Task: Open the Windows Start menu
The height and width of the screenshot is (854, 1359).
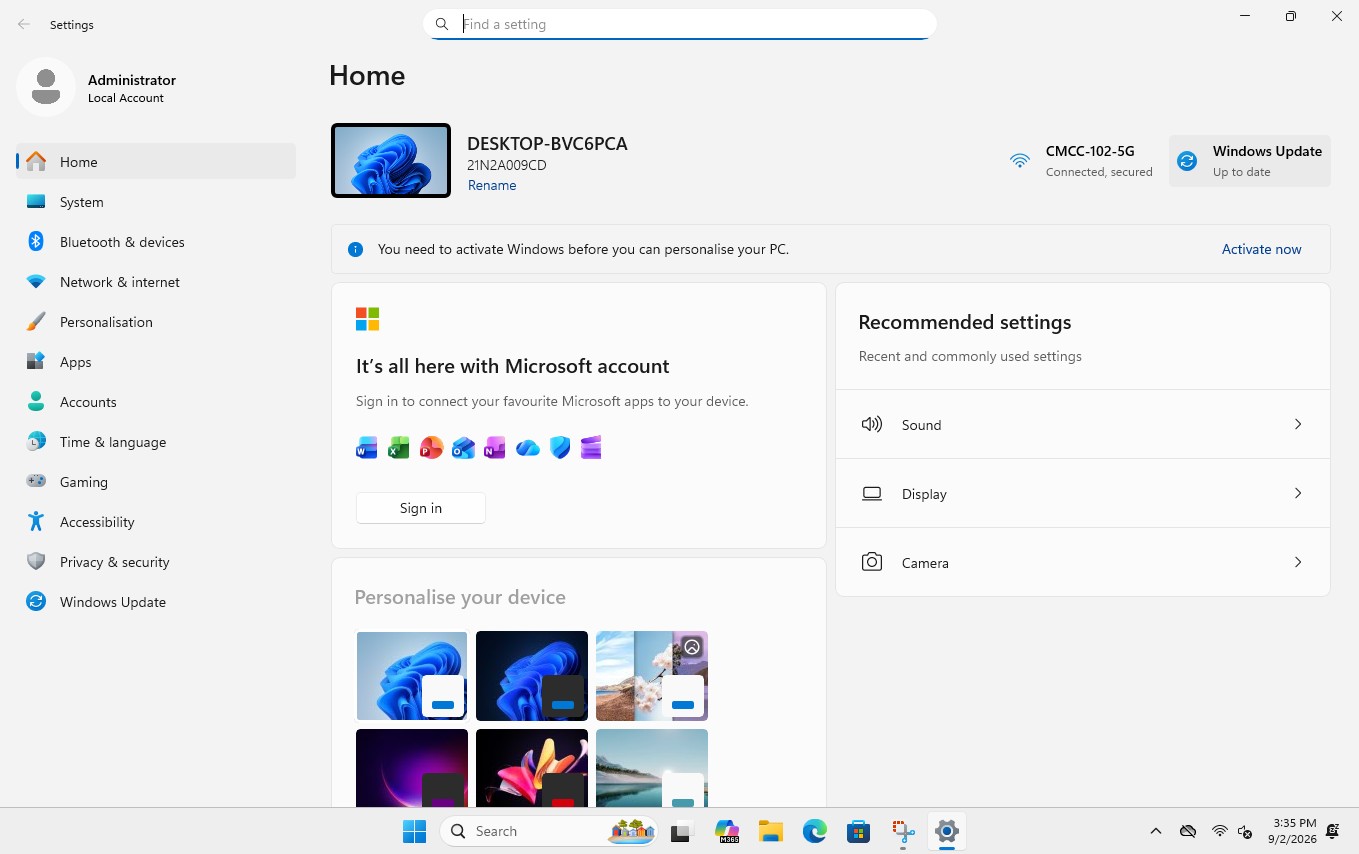Action: coord(414,831)
